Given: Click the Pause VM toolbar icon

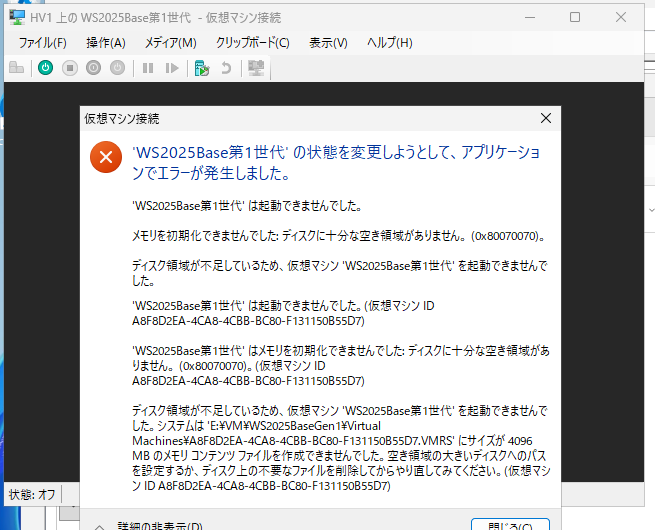Looking at the screenshot, I should click(148, 68).
